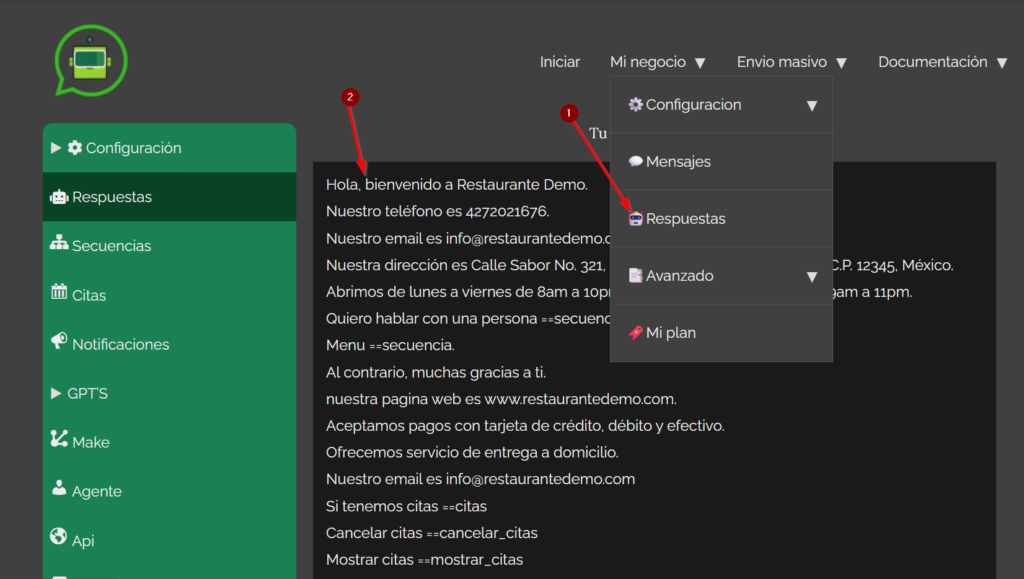Click the line with www.restaurantedemo.com
The height and width of the screenshot is (579, 1024).
[501, 399]
